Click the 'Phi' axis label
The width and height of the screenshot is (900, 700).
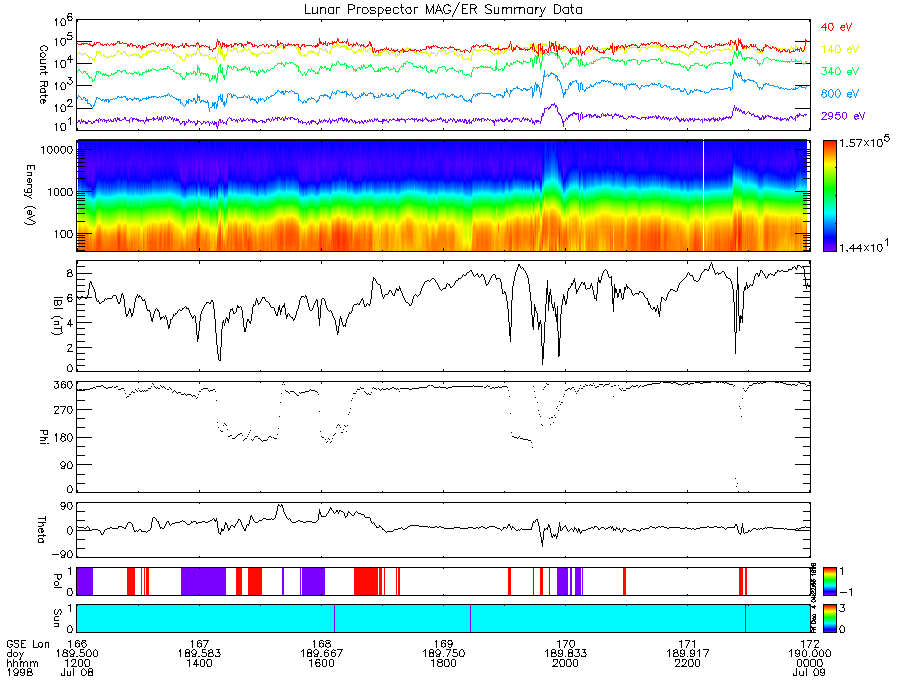(x=43, y=436)
